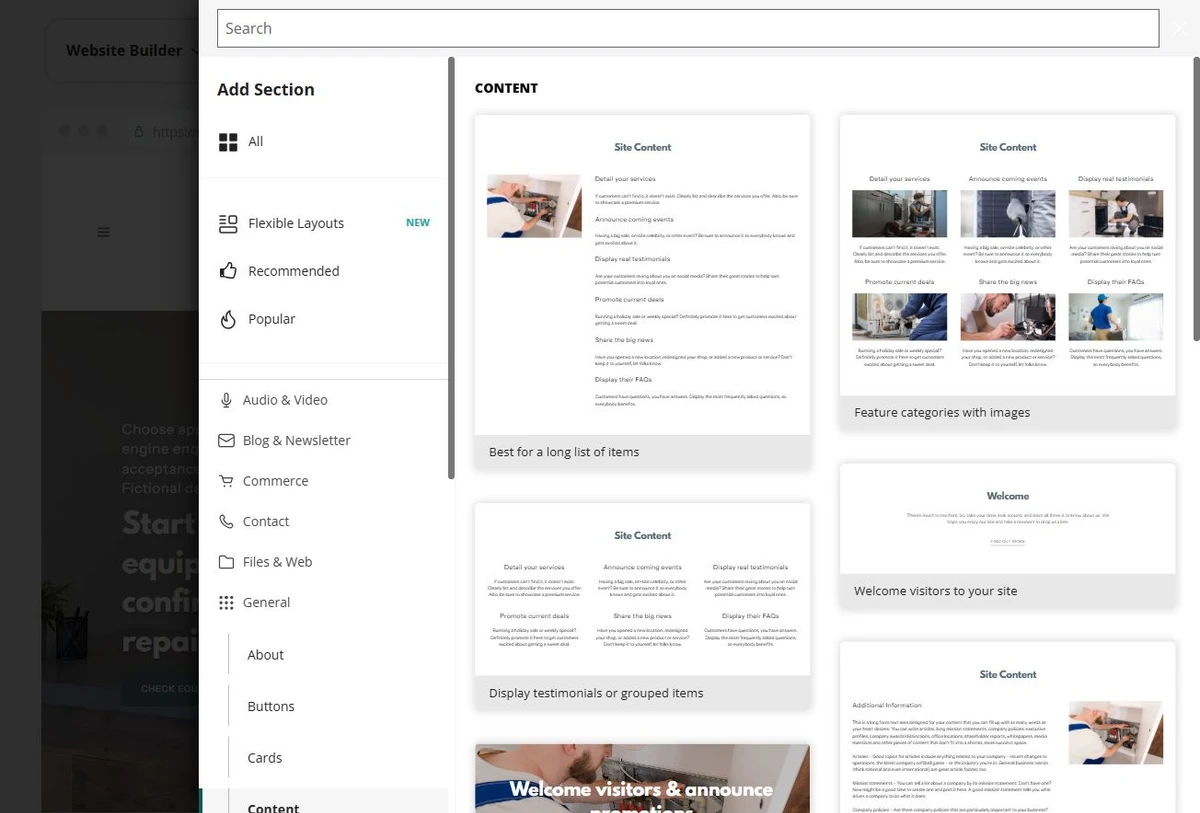This screenshot has width=1200, height=813.
Task: Open the Flexible Layouts icon
Action: [228, 223]
